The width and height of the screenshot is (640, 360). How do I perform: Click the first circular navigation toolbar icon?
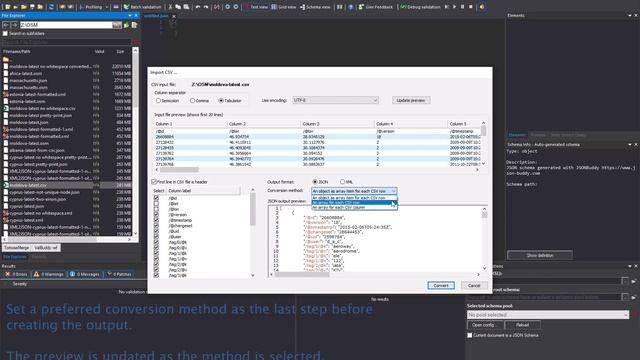[x=227, y=7]
